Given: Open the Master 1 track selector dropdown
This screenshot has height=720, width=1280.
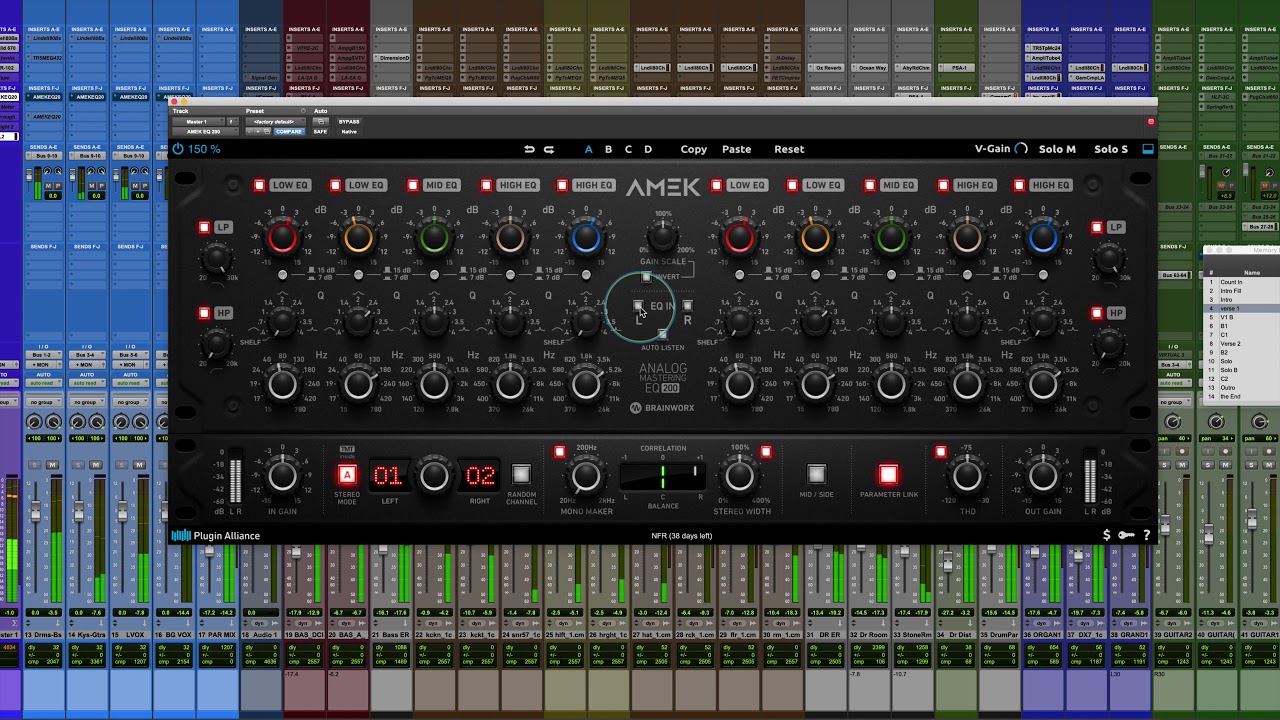Looking at the screenshot, I should [x=198, y=122].
